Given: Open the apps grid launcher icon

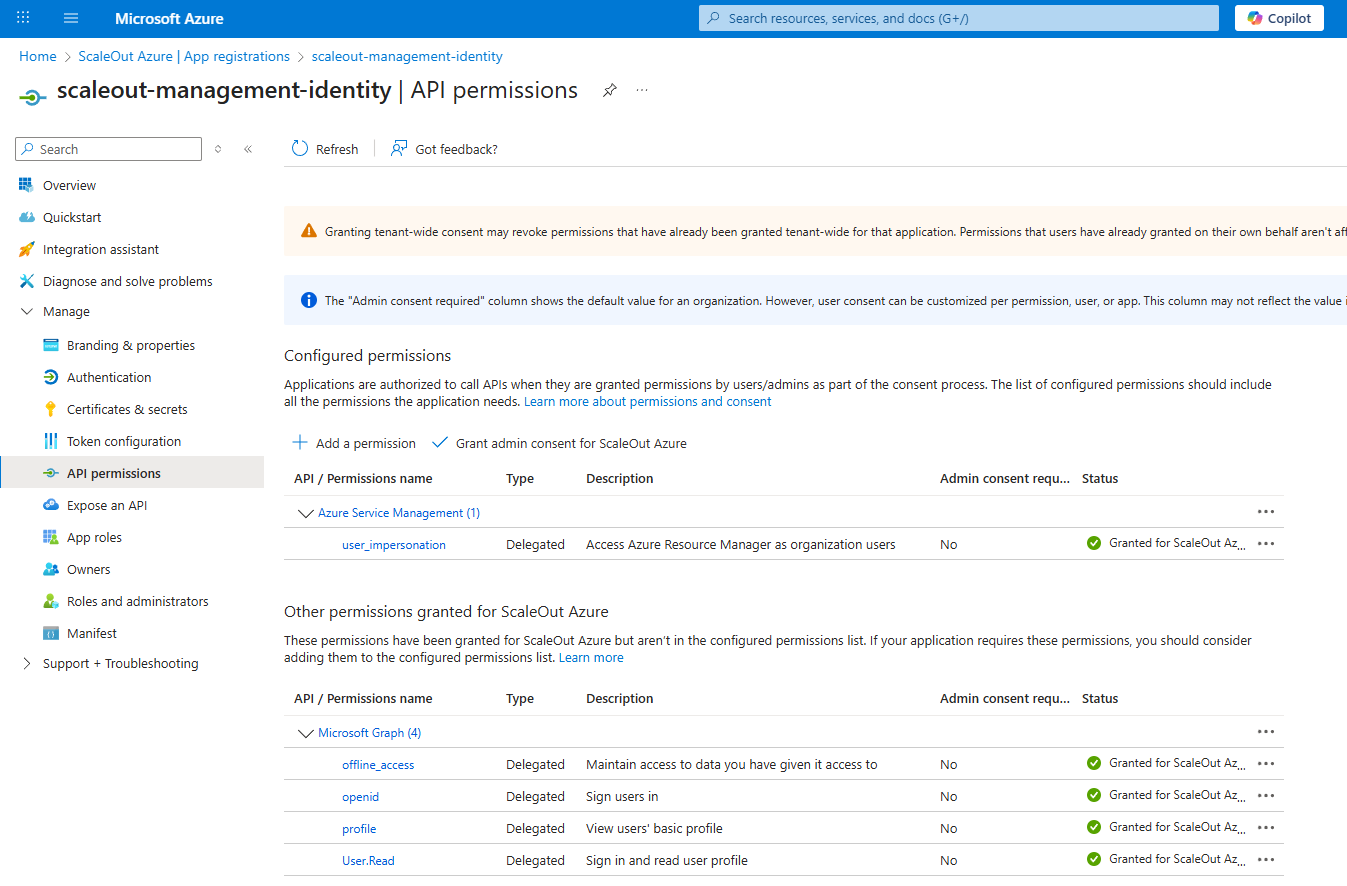Looking at the screenshot, I should point(24,18).
